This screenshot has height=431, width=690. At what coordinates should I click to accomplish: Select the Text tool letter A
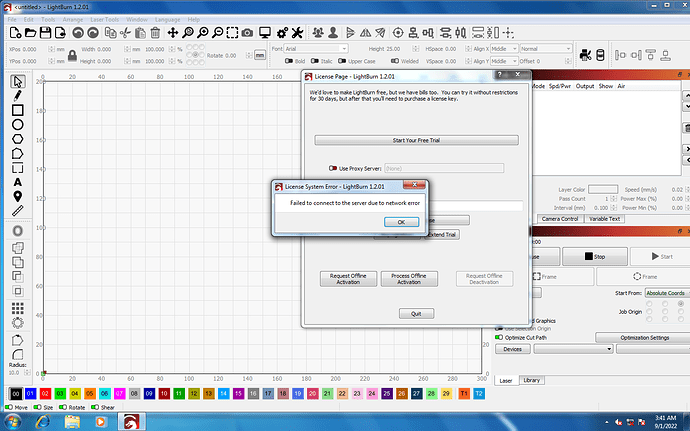(18, 182)
